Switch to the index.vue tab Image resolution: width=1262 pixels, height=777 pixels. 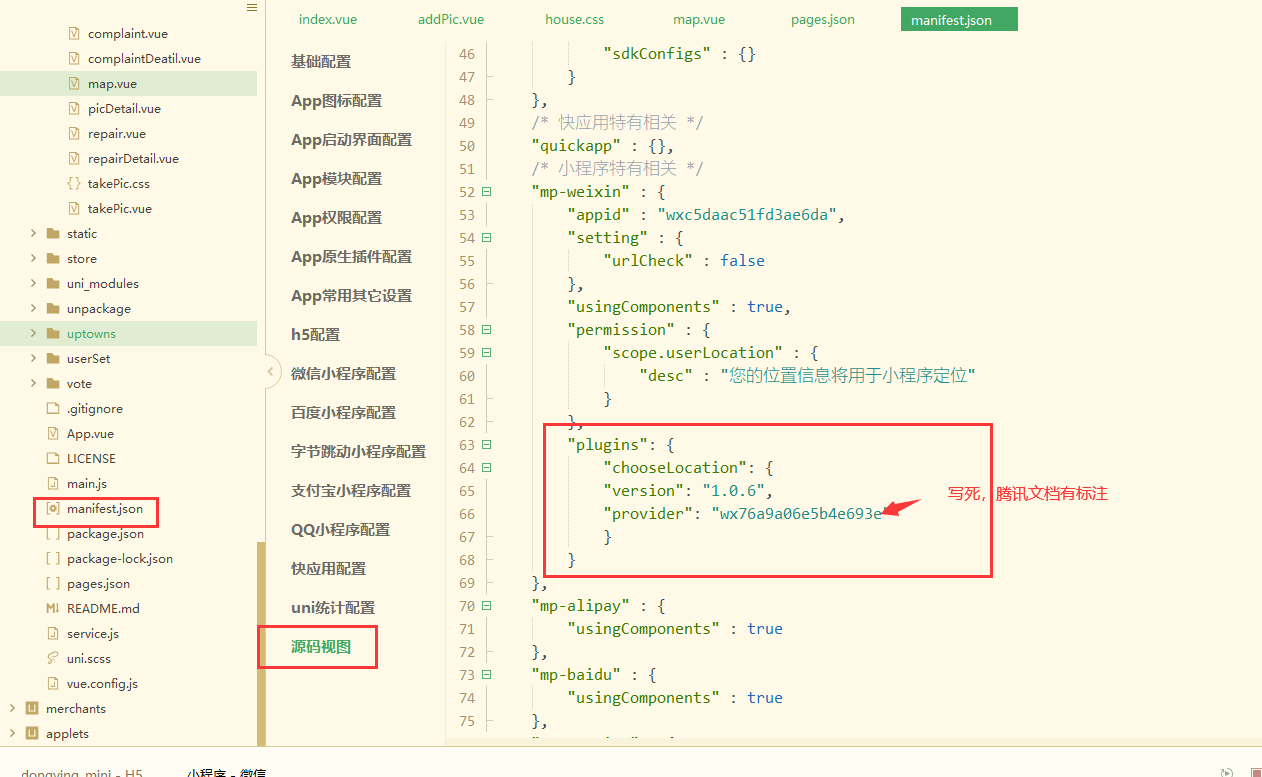pos(328,19)
